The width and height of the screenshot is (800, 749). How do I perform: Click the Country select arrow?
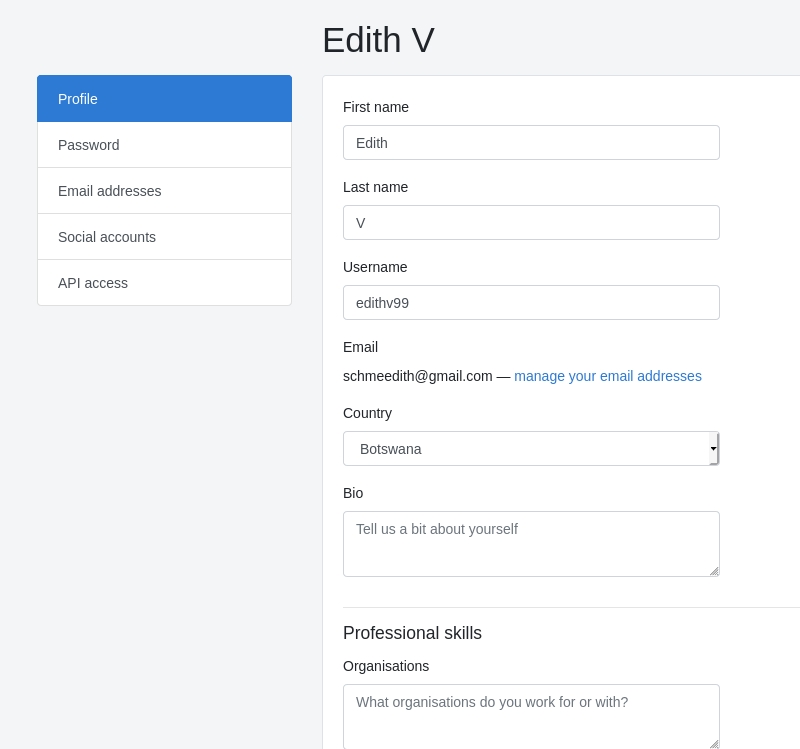coord(713,449)
